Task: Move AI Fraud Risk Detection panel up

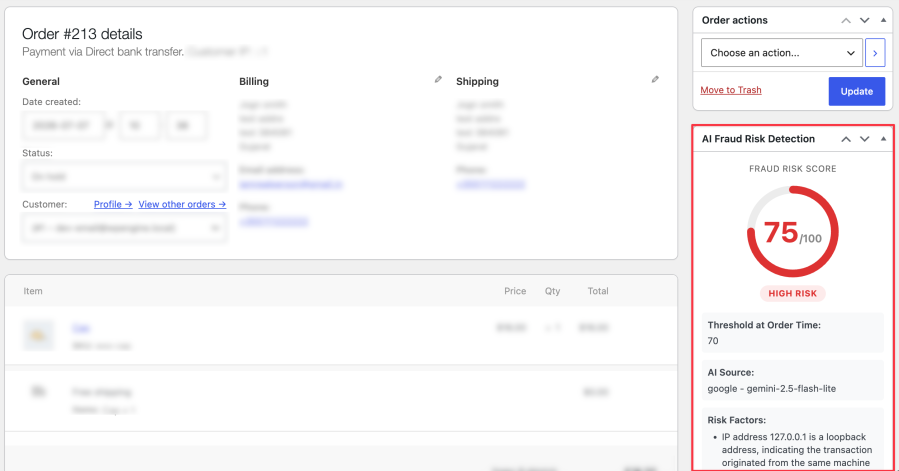Action: (846, 139)
